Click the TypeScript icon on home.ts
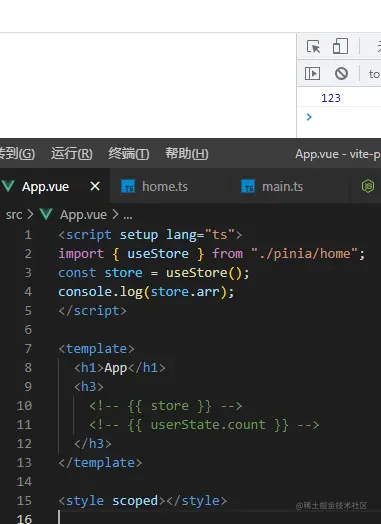This screenshot has width=381, height=524. click(x=128, y=186)
